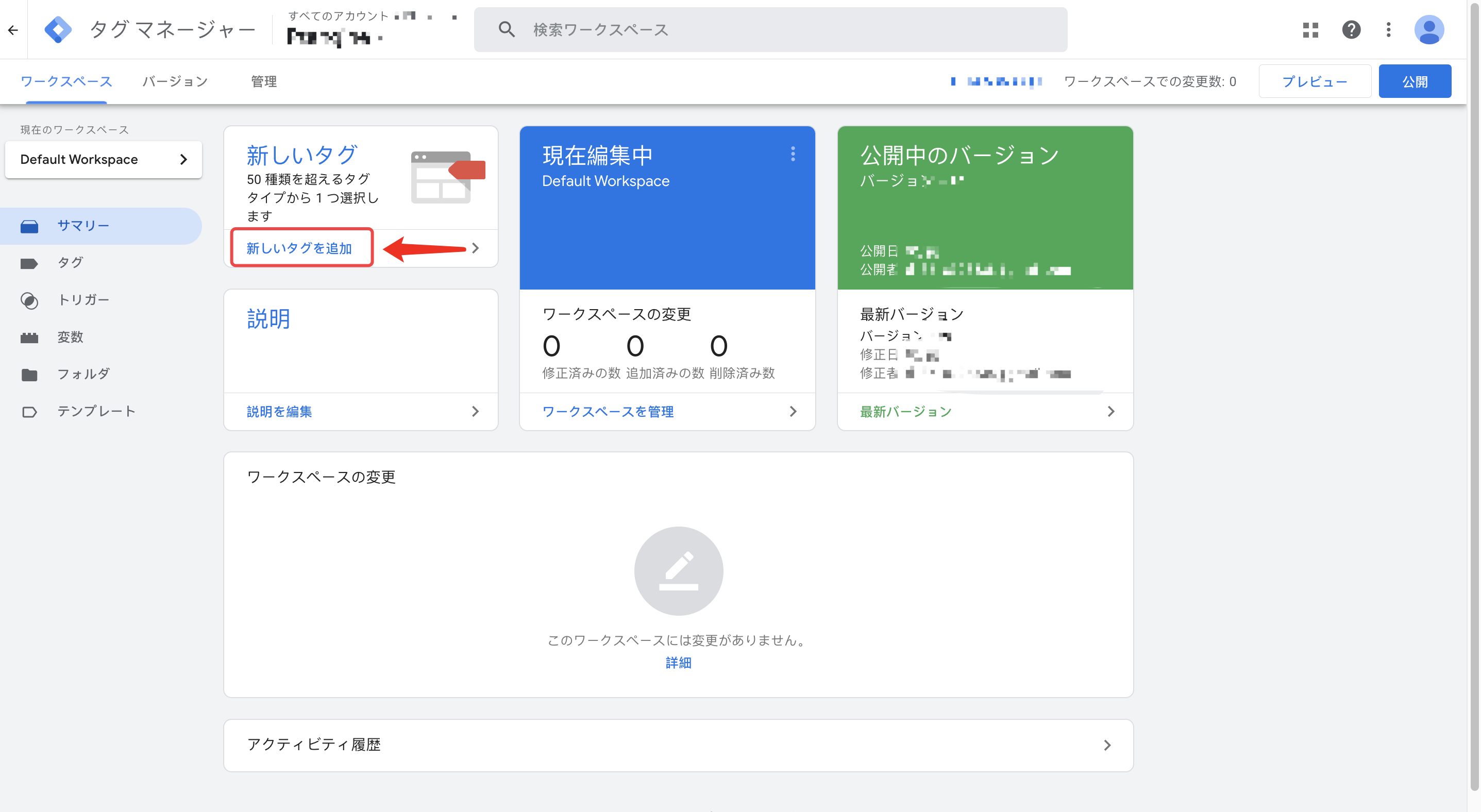Click the 修正済みの数 label
Image resolution: width=1481 pixels, height=812 pixels.
pyautogui.click(x=581, y=374)
